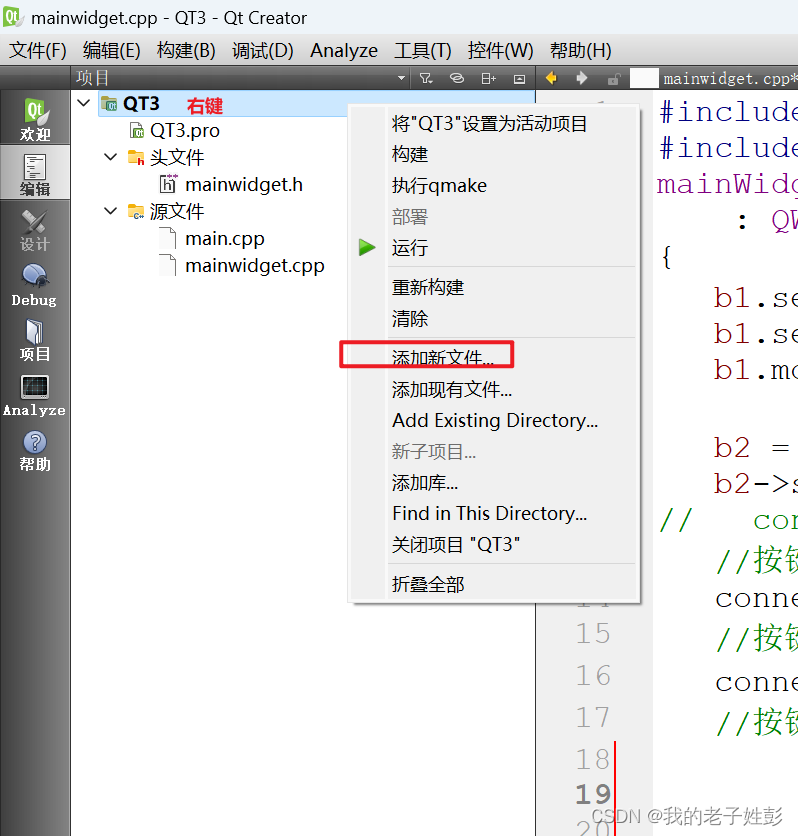This screenshot has height=836, width=798.
Task: Click the 源文件 folder label
Action: [177, 212]
